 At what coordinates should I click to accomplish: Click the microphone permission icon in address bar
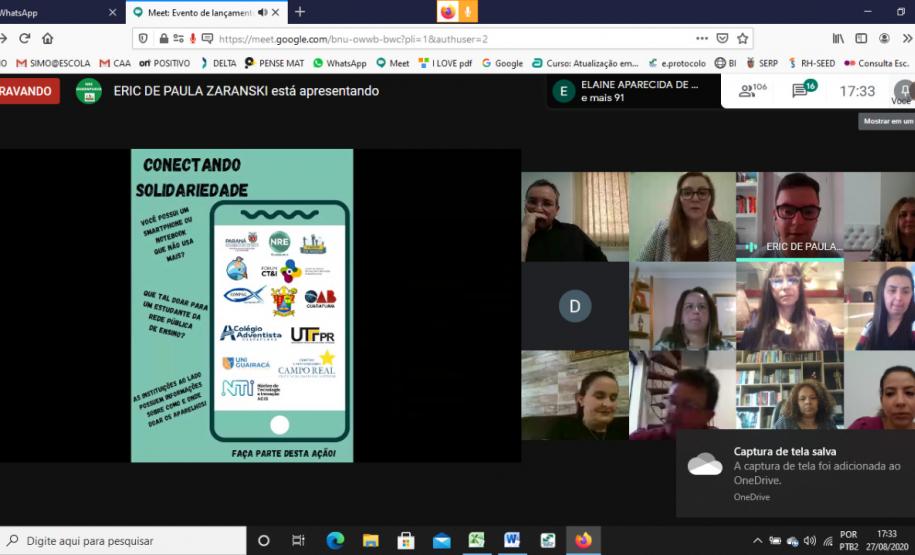pos(192,39)
